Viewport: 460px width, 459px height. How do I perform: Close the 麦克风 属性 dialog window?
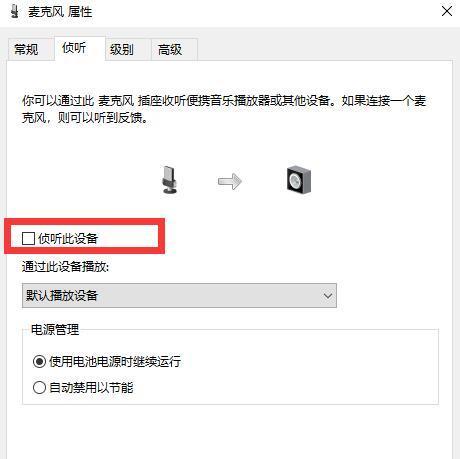[x=447, y=11]
